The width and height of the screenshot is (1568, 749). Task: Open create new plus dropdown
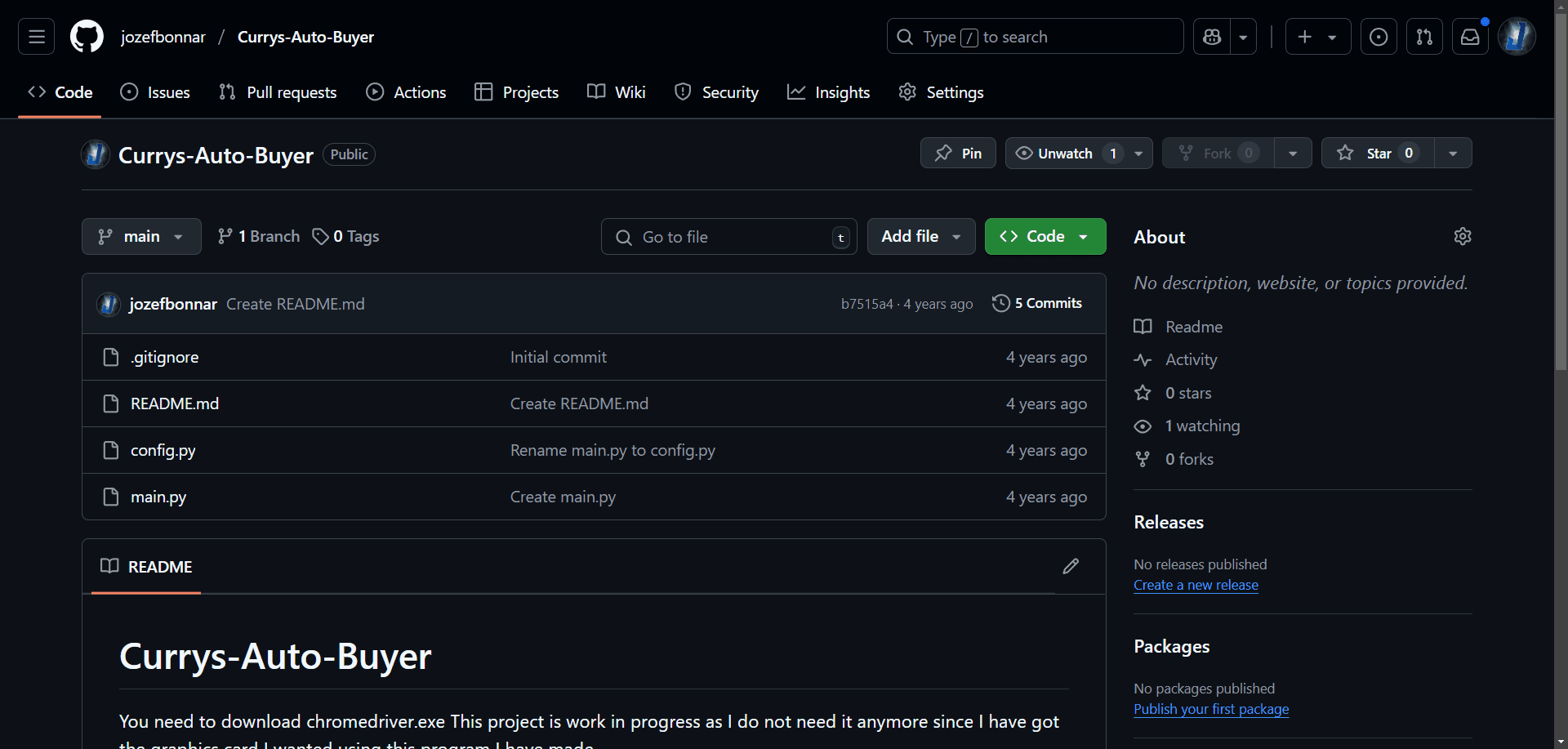(x=1318, y=37)
